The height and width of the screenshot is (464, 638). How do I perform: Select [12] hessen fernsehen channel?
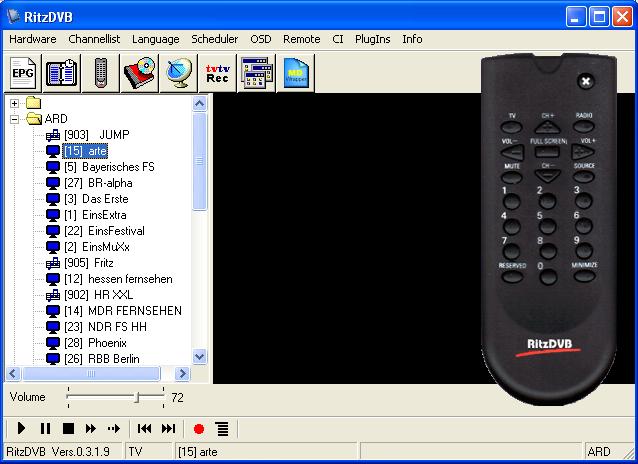click(x=118, y=279)
